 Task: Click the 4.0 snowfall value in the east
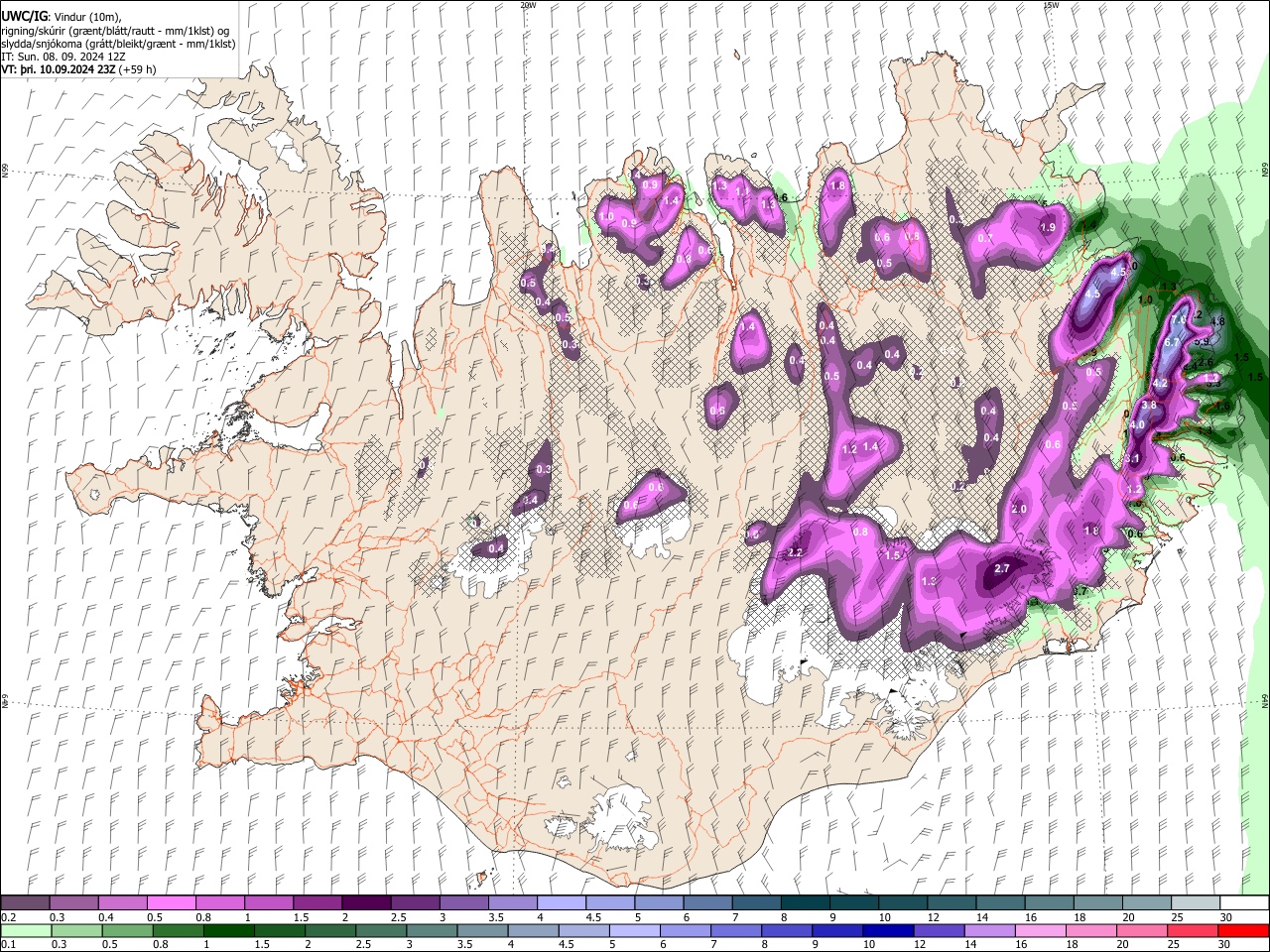point(1138,424)
